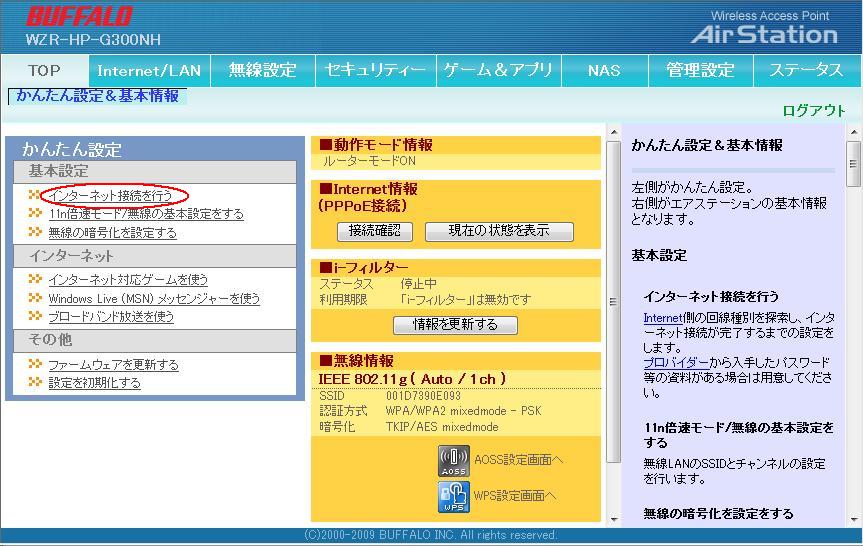This screenshot has width=863, height=546.
Task: Switch to the 無線設定 tab
Action: pyautogui.click(x=262, y=70)
